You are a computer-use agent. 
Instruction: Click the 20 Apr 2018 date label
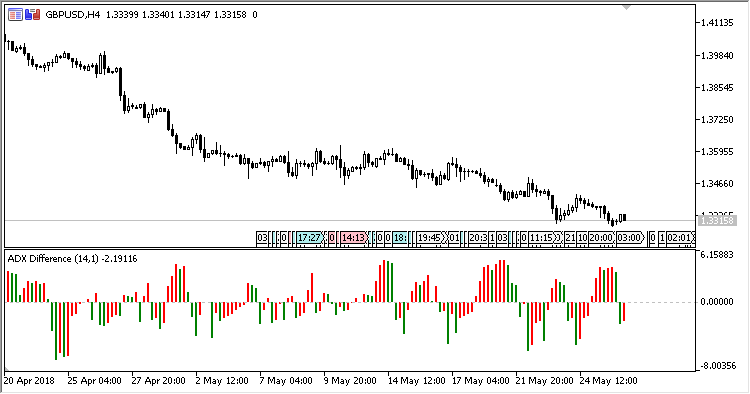click(x=29, y=381)
